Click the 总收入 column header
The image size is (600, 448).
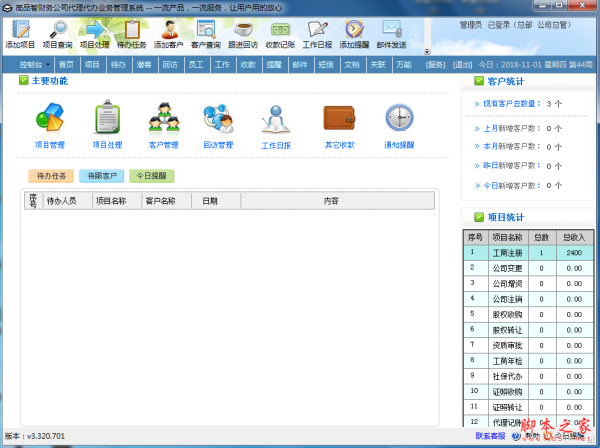pyautogui.click(x=574, y=238)
